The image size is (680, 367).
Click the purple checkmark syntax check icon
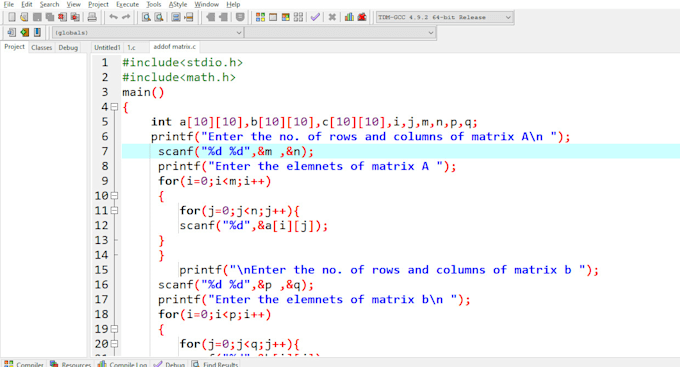(x=315, y=17)
